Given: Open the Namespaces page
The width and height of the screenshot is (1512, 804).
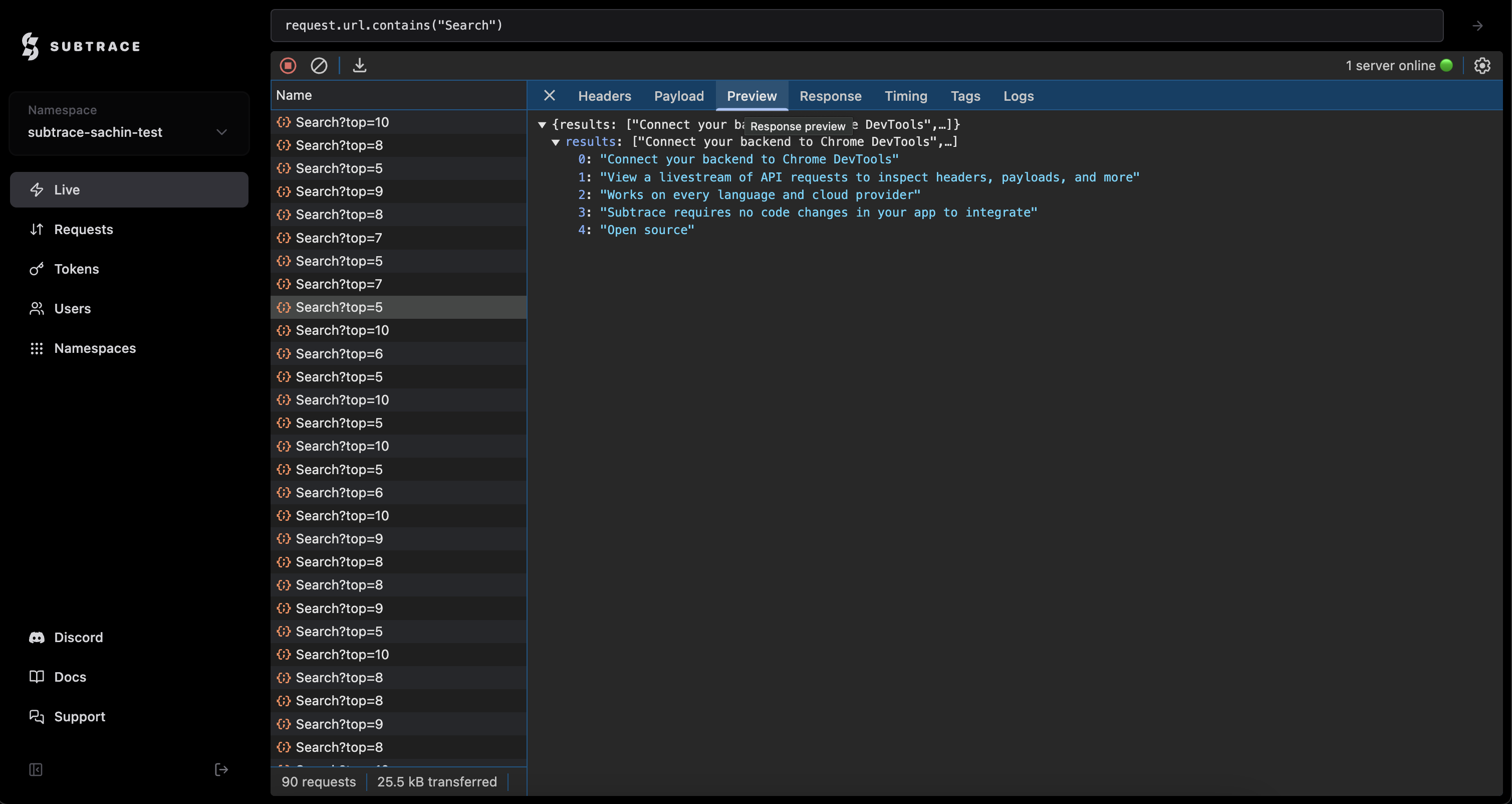Looking at the screenshot, I should click(129, 348).
